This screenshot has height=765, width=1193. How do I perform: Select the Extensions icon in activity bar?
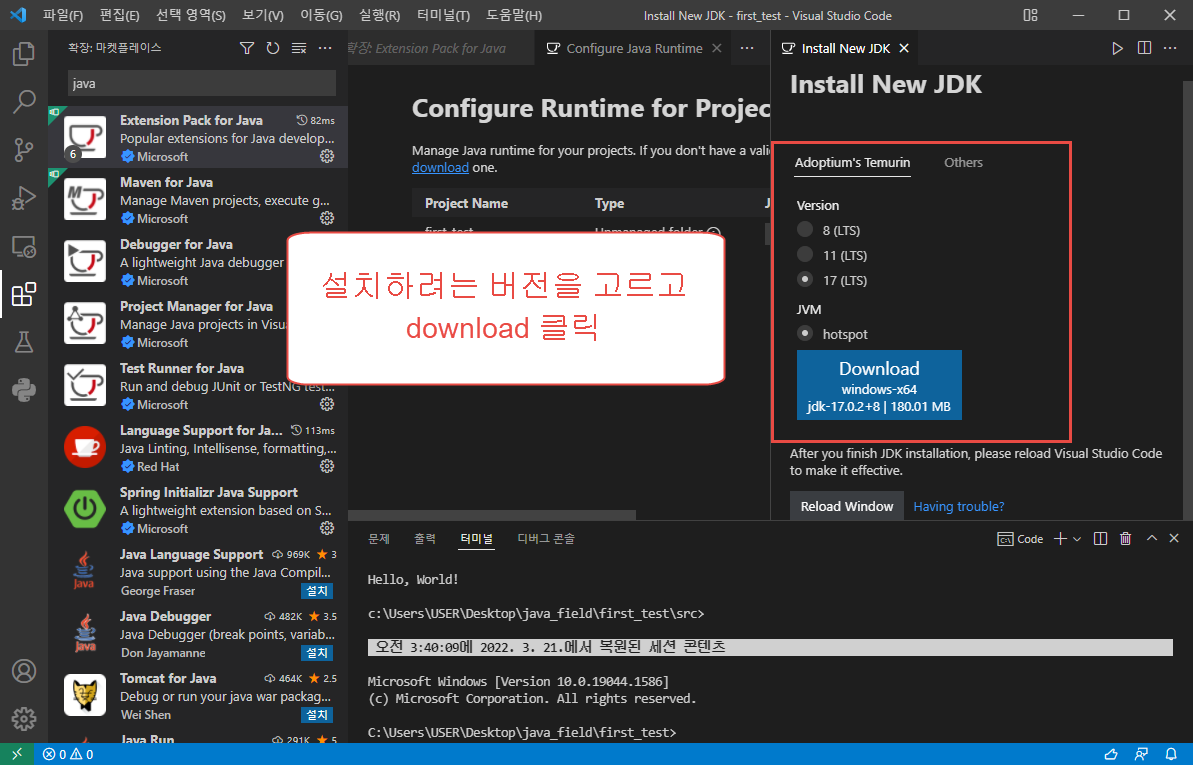(24, 294)
